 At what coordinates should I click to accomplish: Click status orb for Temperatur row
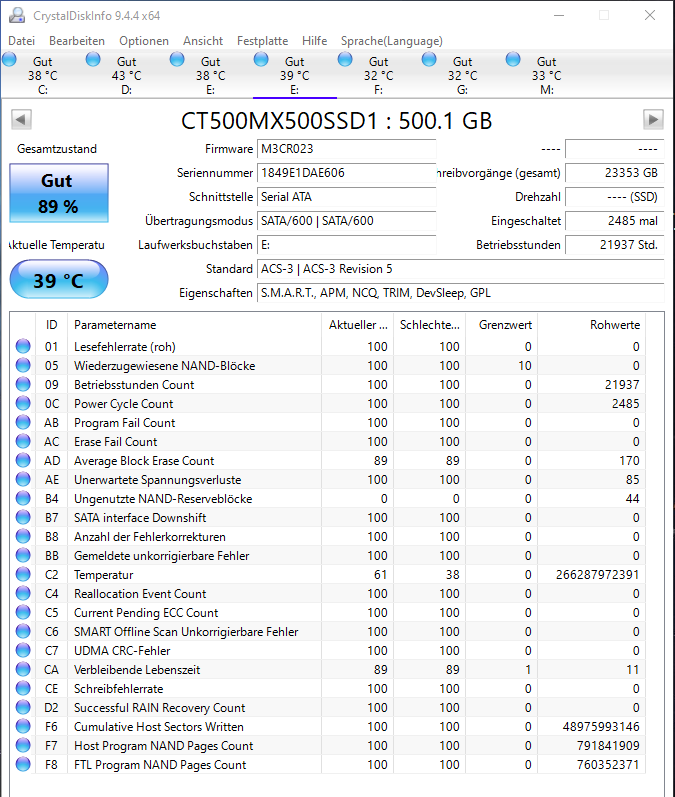[23, 574]
